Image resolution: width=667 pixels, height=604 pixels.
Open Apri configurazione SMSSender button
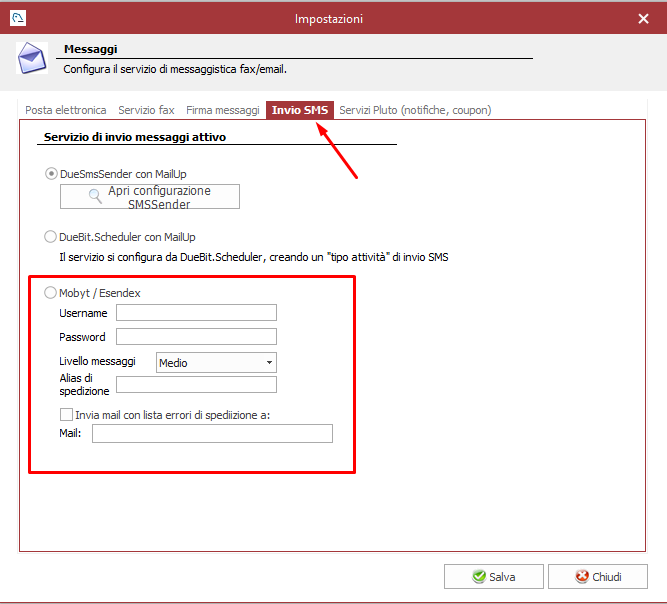pyautogui.click(x=150, y=197)
